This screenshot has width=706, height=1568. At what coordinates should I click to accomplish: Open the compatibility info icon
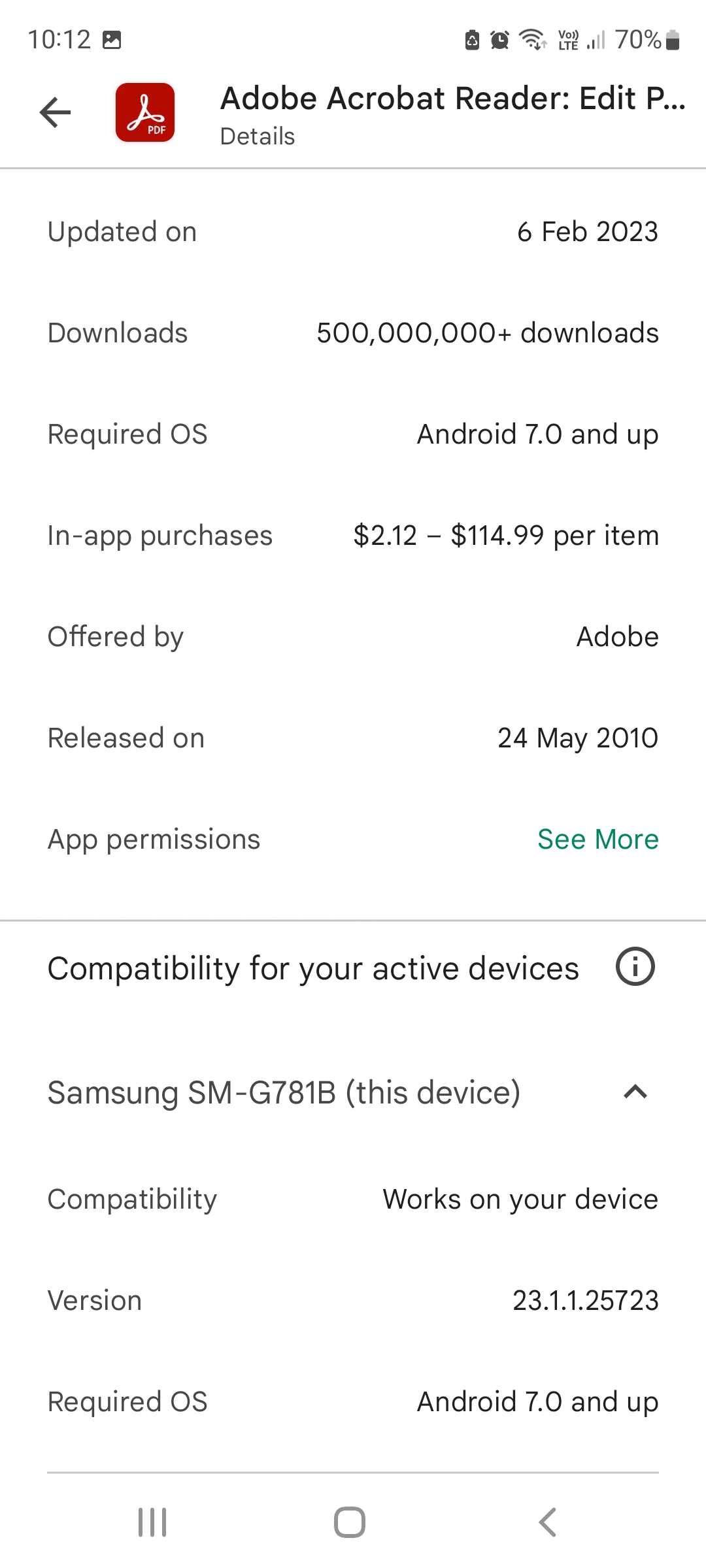click(635, 967)
